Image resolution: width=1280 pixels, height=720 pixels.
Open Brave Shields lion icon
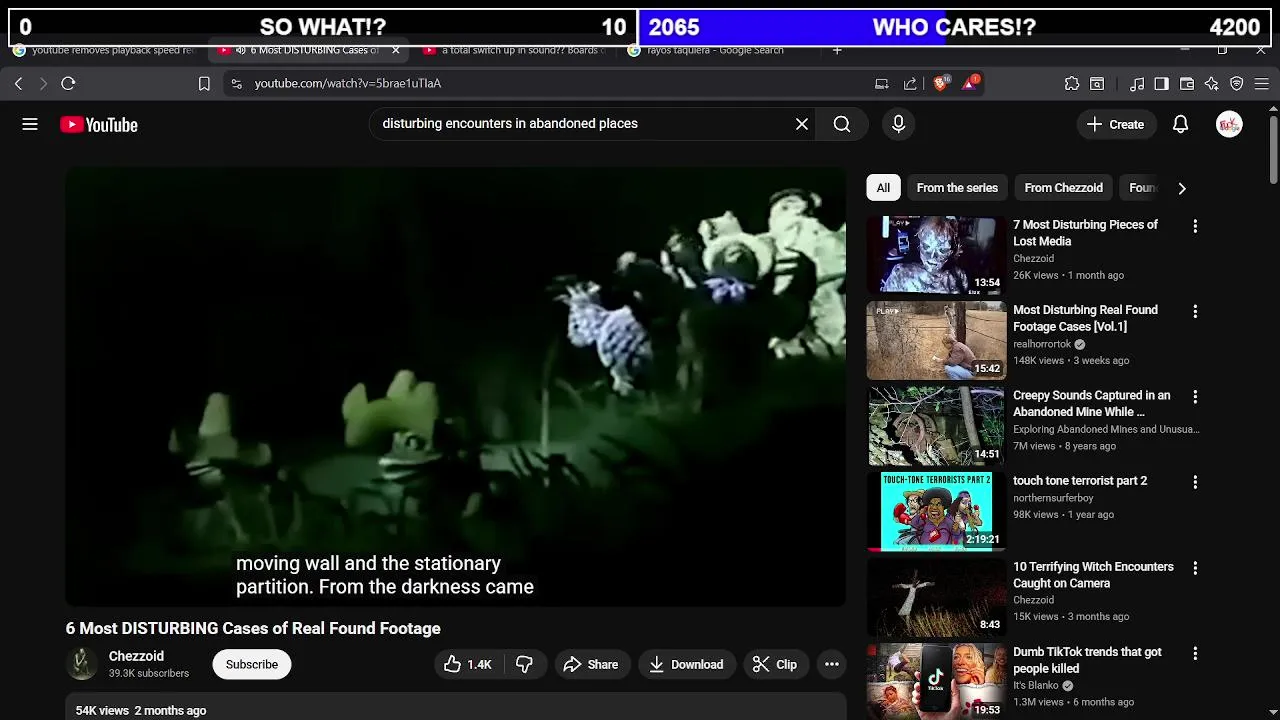[940, 84]
